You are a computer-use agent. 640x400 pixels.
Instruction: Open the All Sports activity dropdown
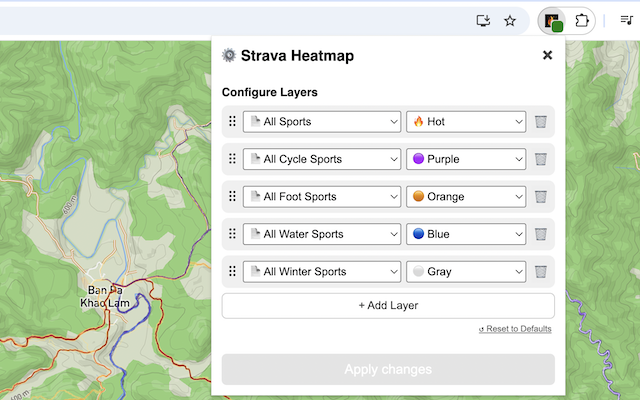click(322, 122)
